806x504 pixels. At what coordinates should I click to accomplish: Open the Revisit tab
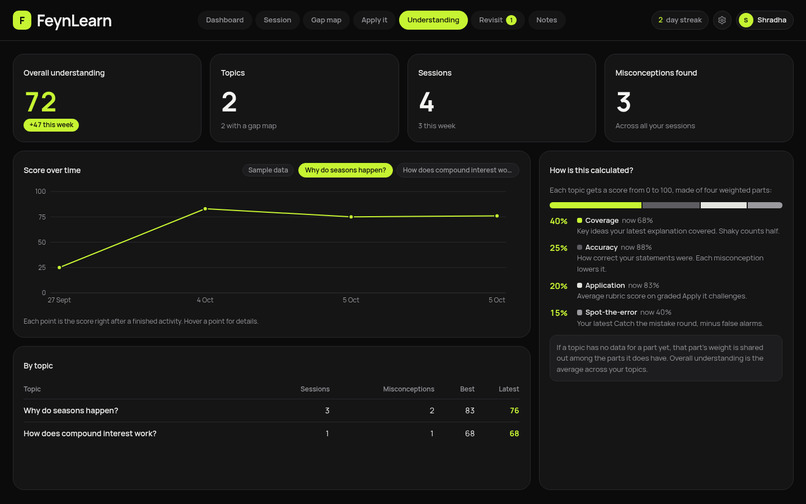(497, 20)
